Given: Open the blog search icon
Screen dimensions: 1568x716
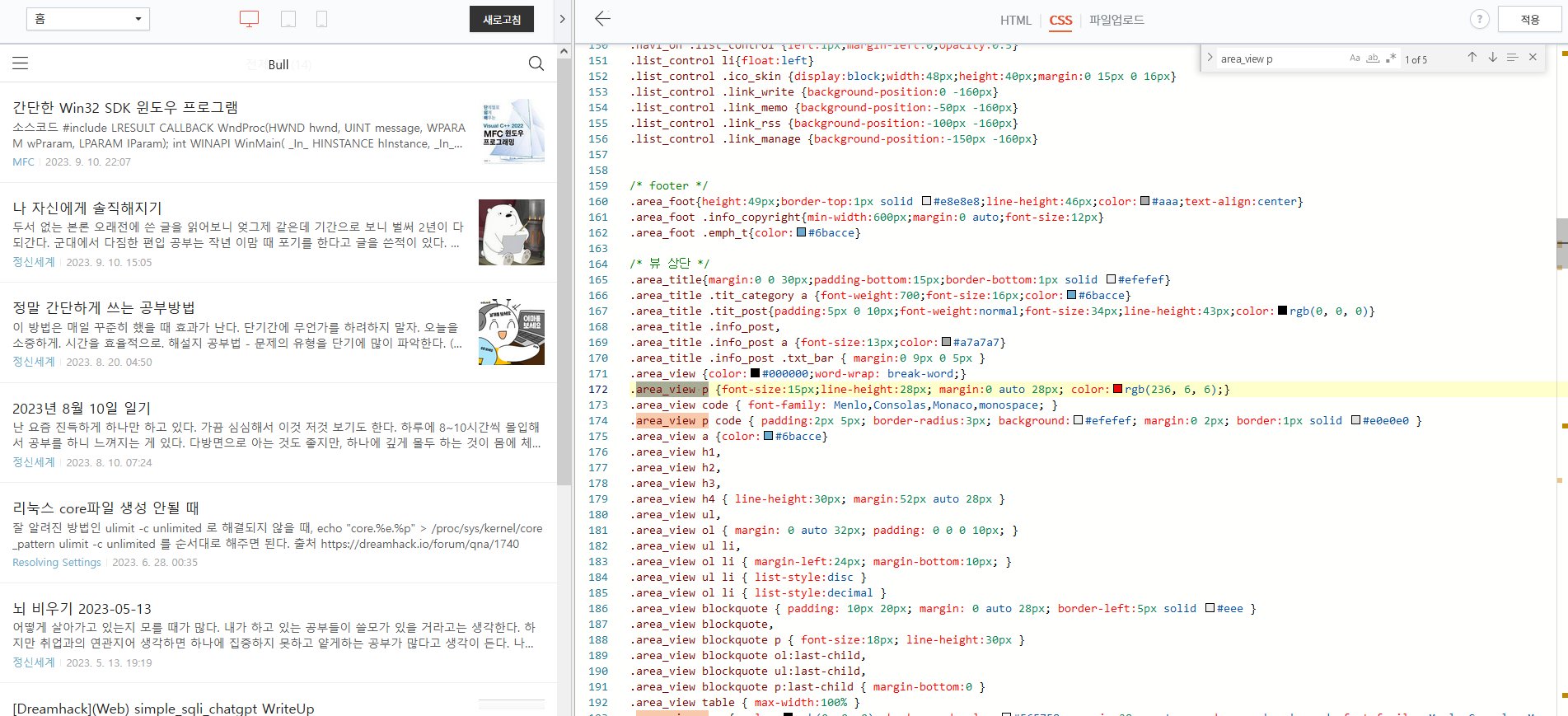Looking at the screenshot, I should [x=536, y=63].
